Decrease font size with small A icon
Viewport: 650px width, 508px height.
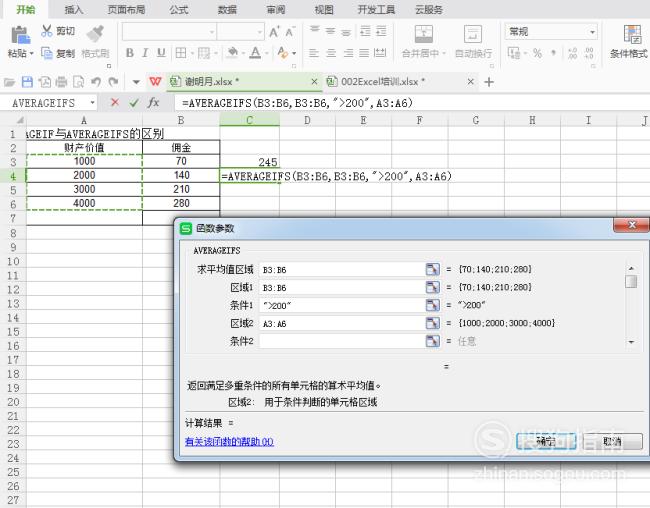(x=290, y=32)
